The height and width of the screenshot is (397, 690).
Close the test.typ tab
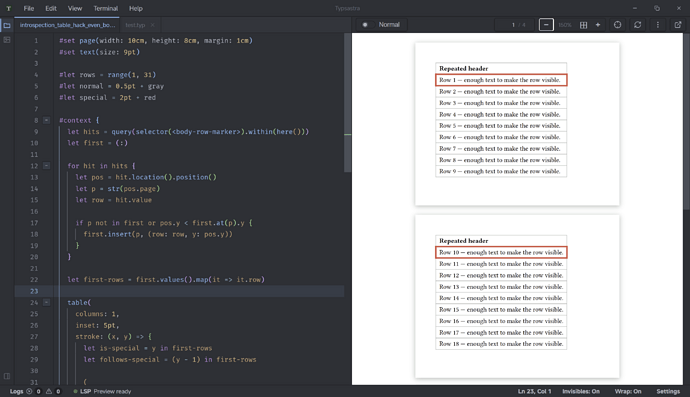(152, 25)
